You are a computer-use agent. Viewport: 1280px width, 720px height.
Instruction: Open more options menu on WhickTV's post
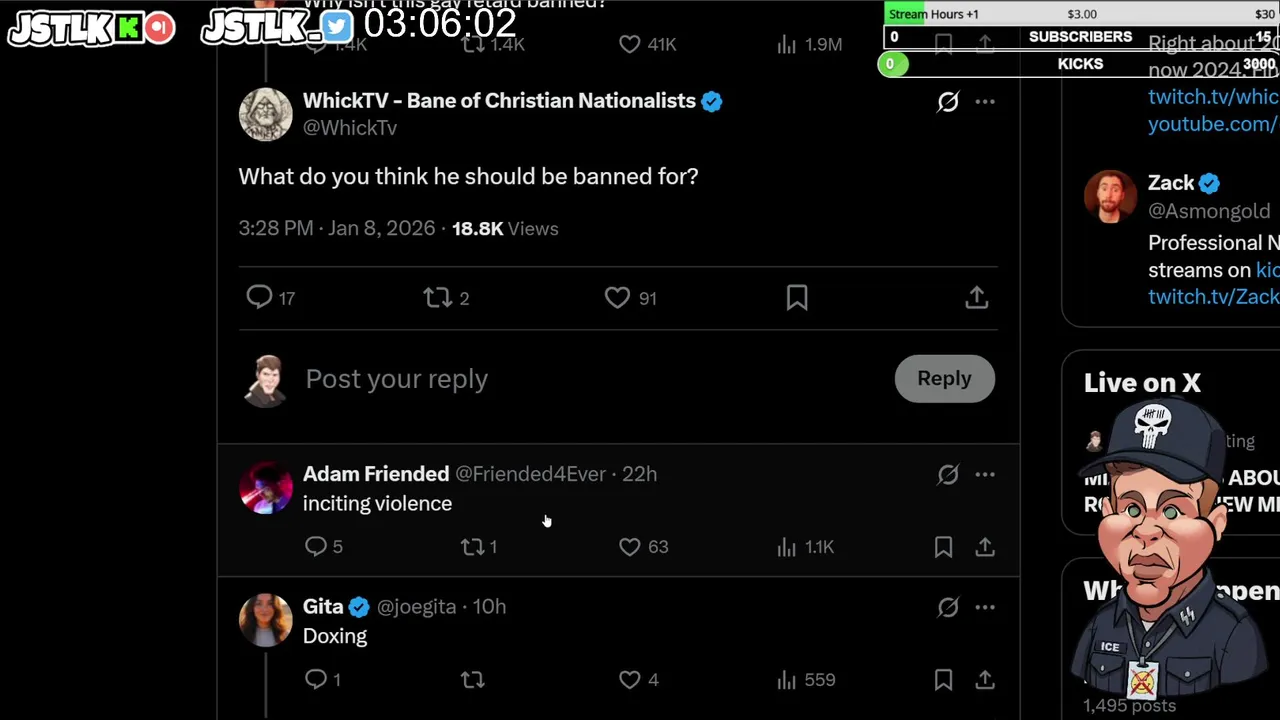click(x=985, y=101)
